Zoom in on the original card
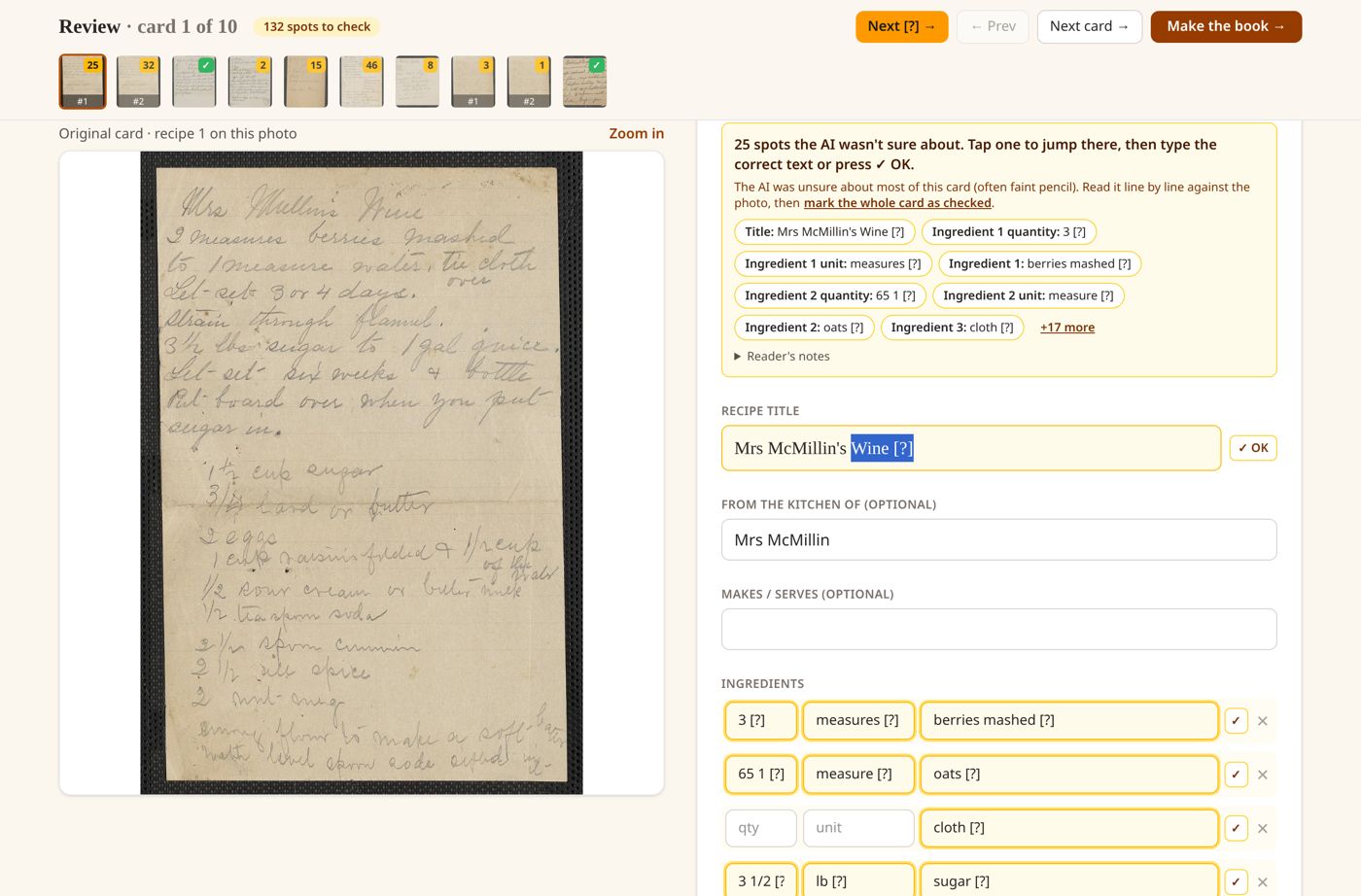Viewport: 1361px width, 896px height. point(637,133)
